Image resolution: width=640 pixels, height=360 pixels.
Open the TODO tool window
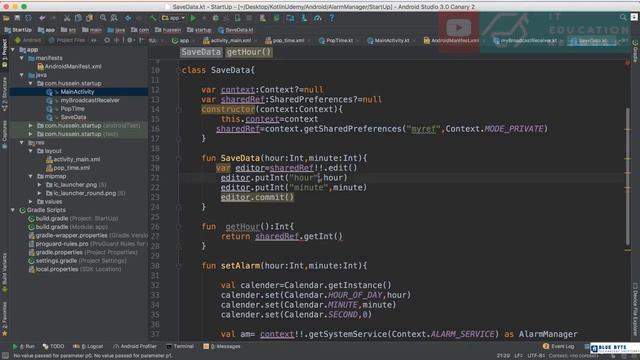click(53, 346)
